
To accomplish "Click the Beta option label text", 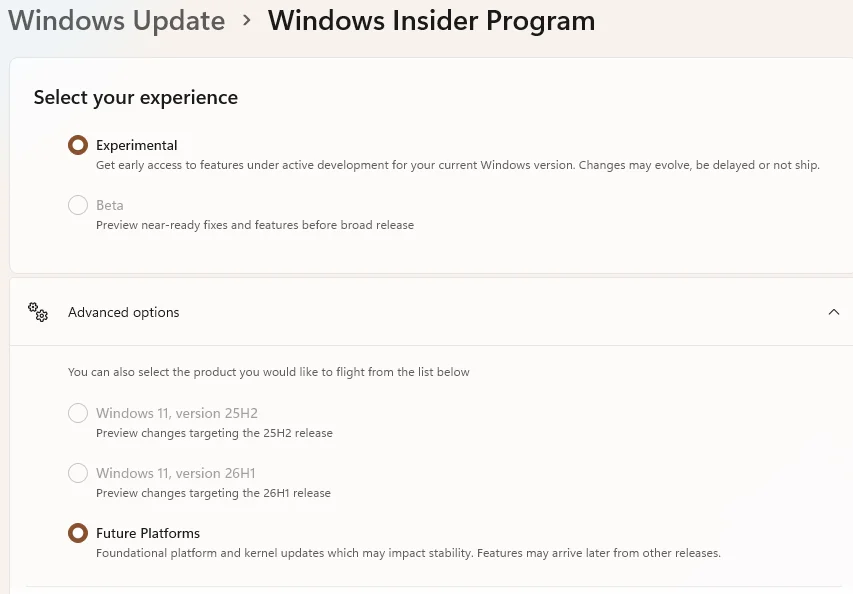I will (110, 205).
